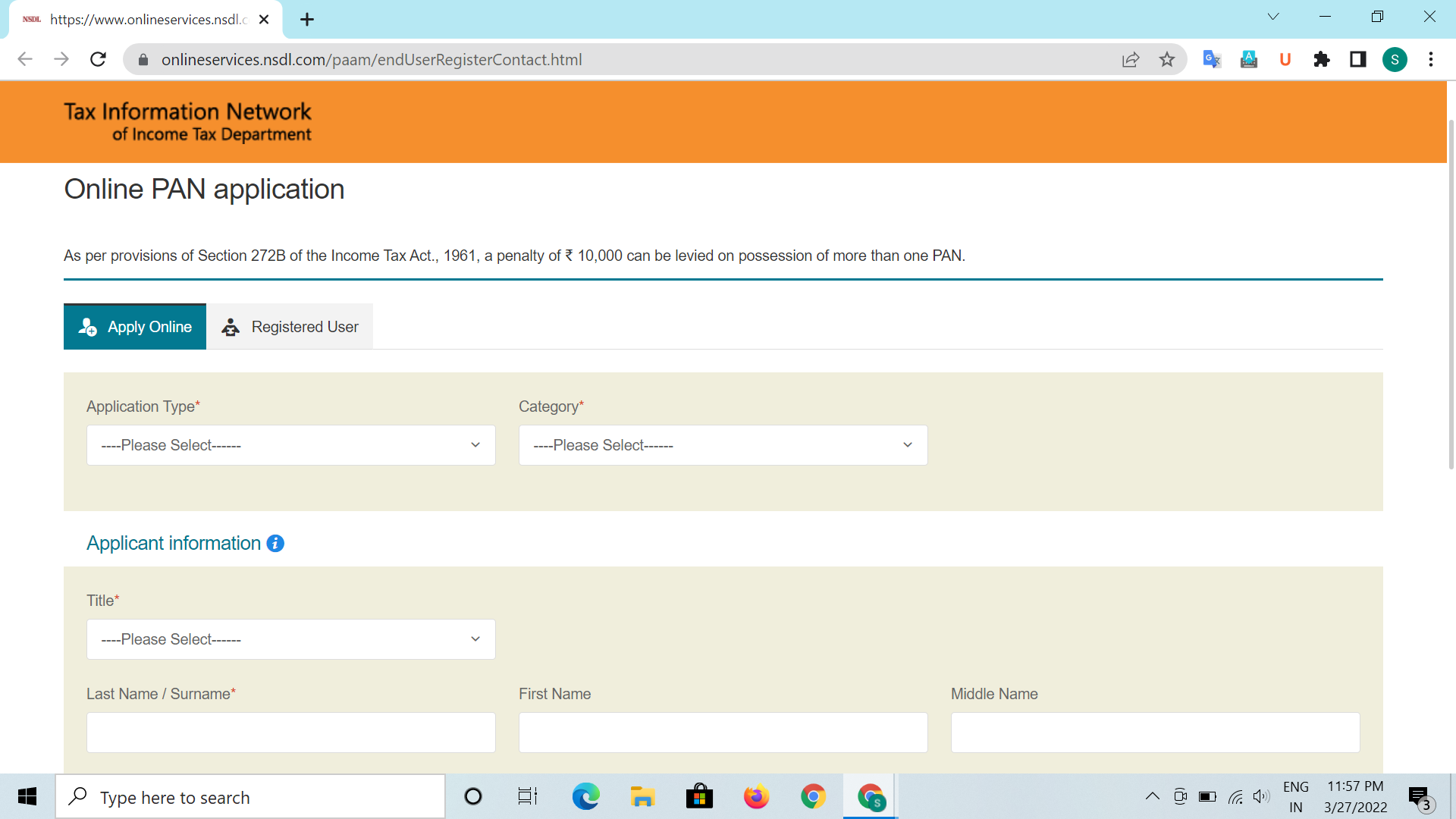
Task: Click the Registered User person icon
Action: click(x=230, y=327)
